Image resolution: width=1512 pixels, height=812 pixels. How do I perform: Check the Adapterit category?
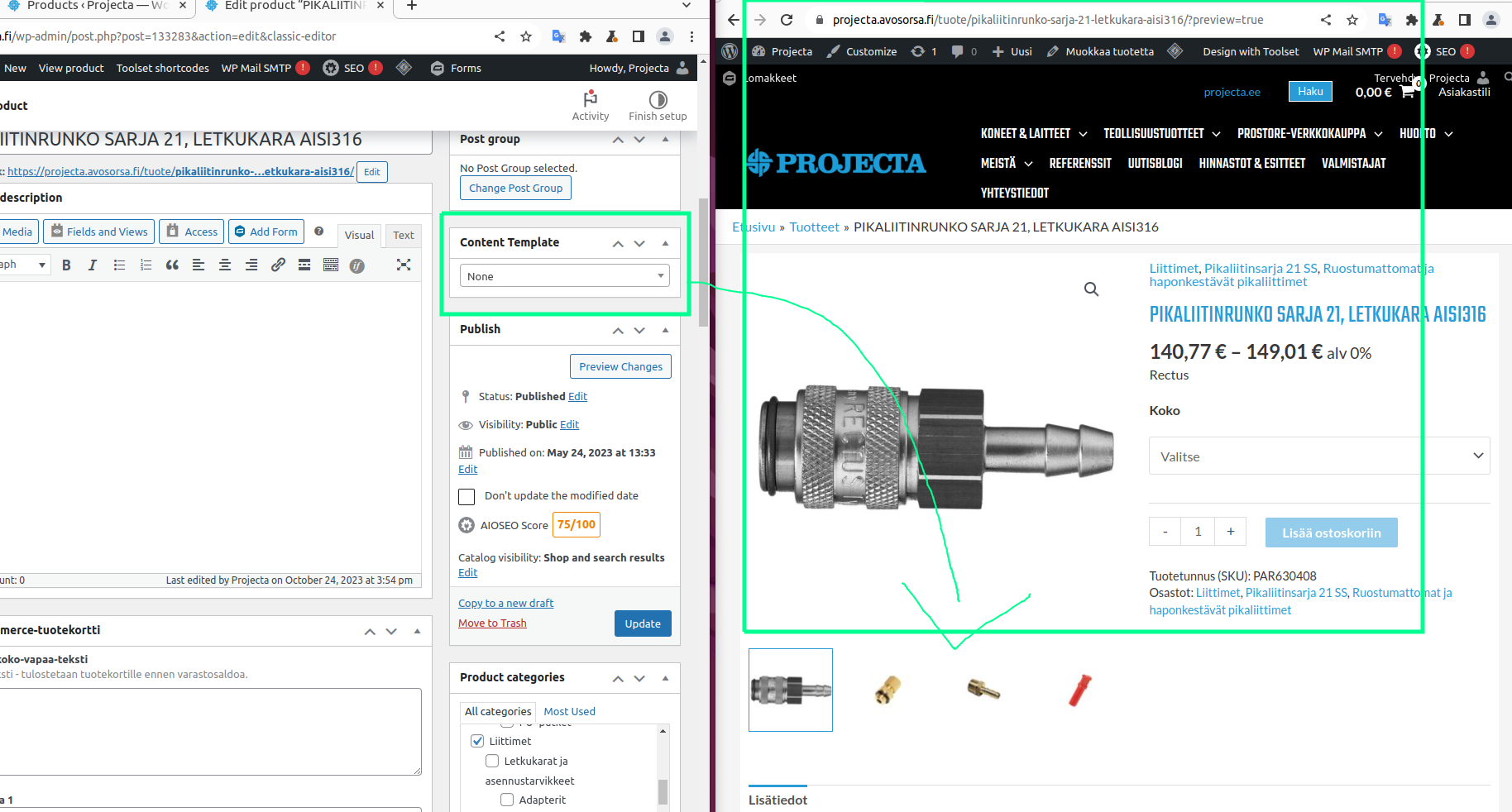click(x=507, y=800)
